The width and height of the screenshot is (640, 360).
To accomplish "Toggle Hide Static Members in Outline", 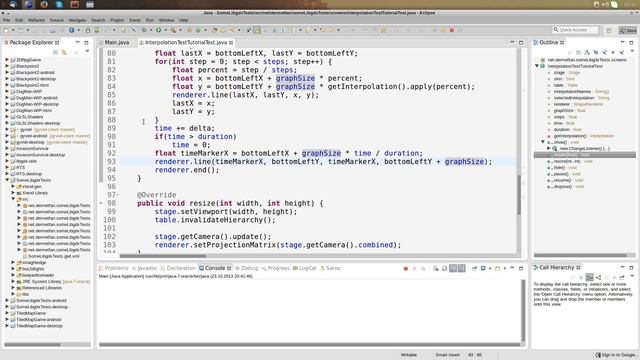I will (x=604, y=52).
